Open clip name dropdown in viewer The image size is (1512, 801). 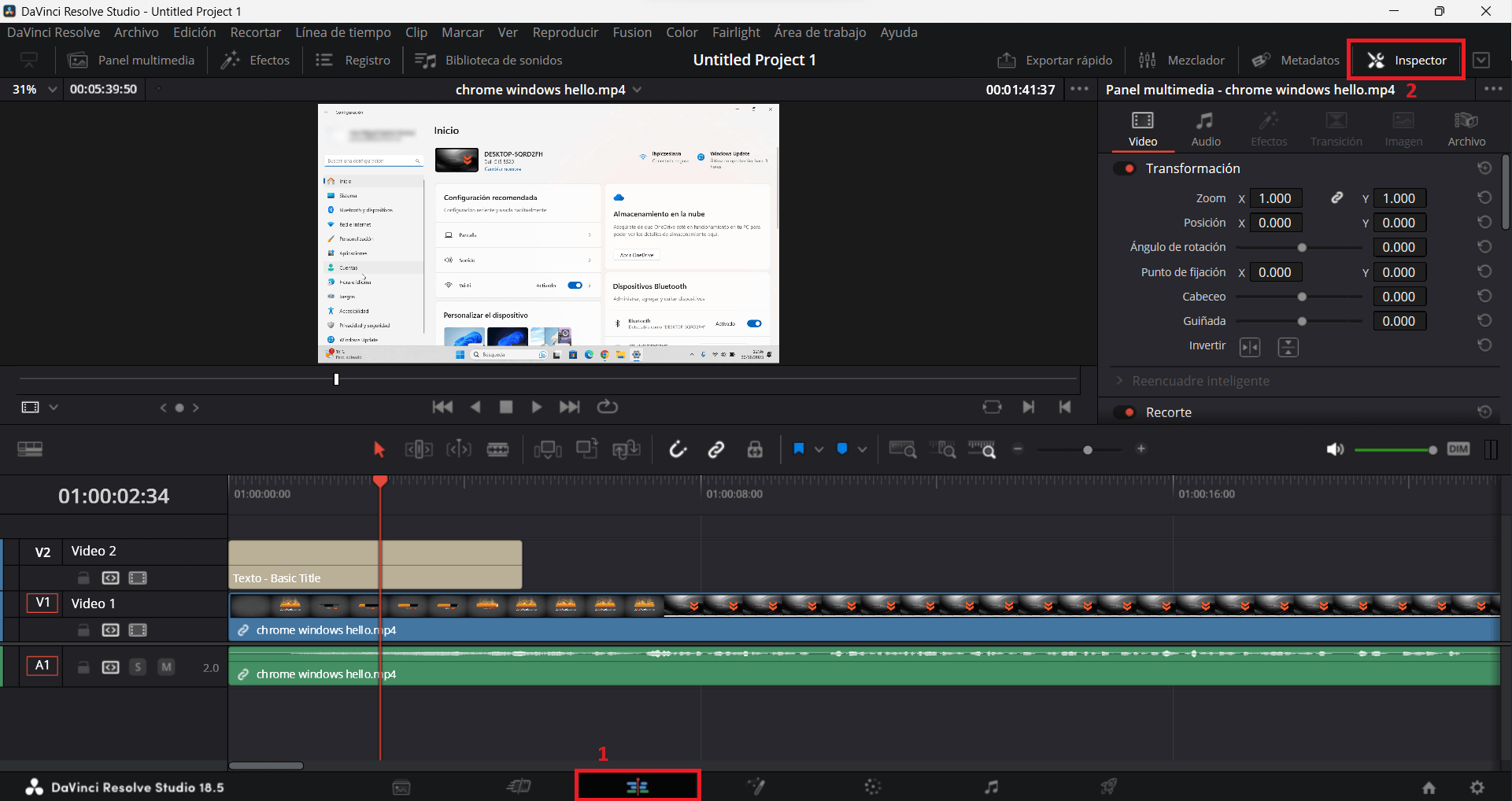coord(637,90)
